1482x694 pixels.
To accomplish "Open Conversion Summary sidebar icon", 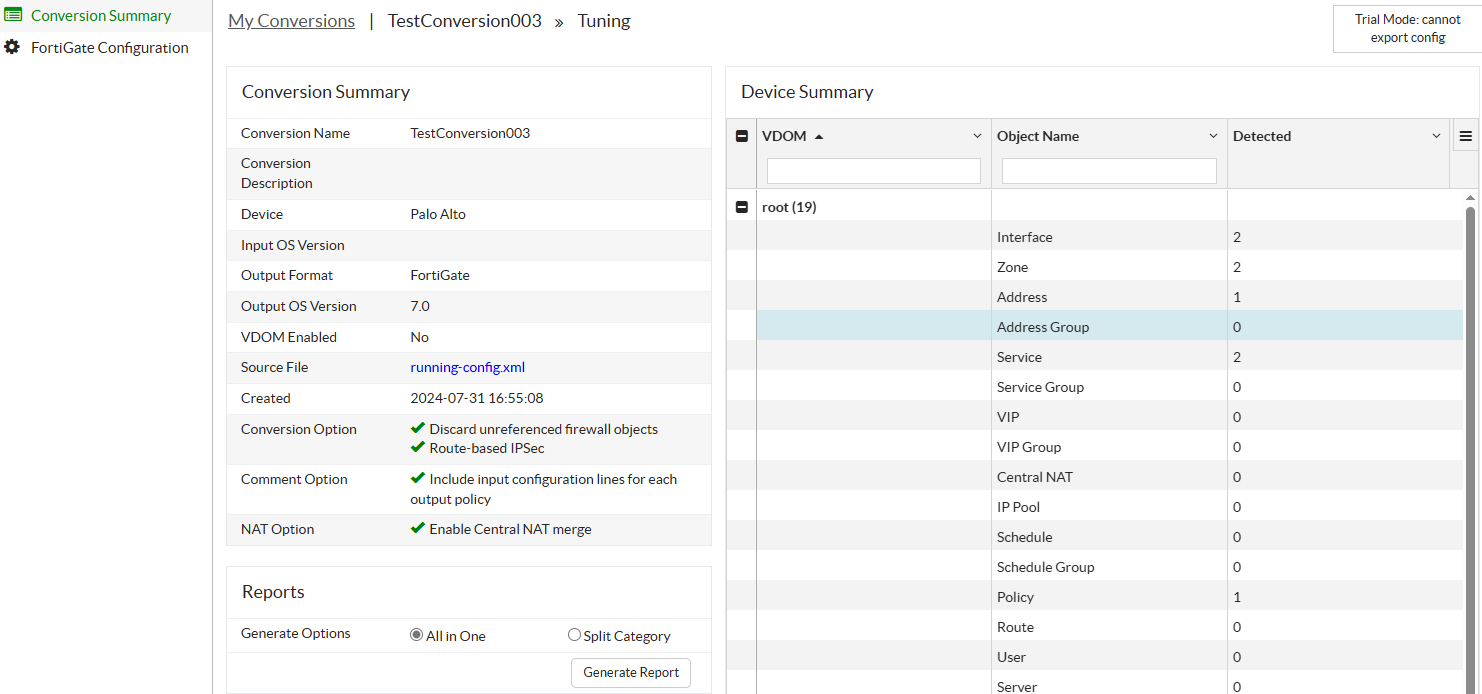I will (13, 15).
